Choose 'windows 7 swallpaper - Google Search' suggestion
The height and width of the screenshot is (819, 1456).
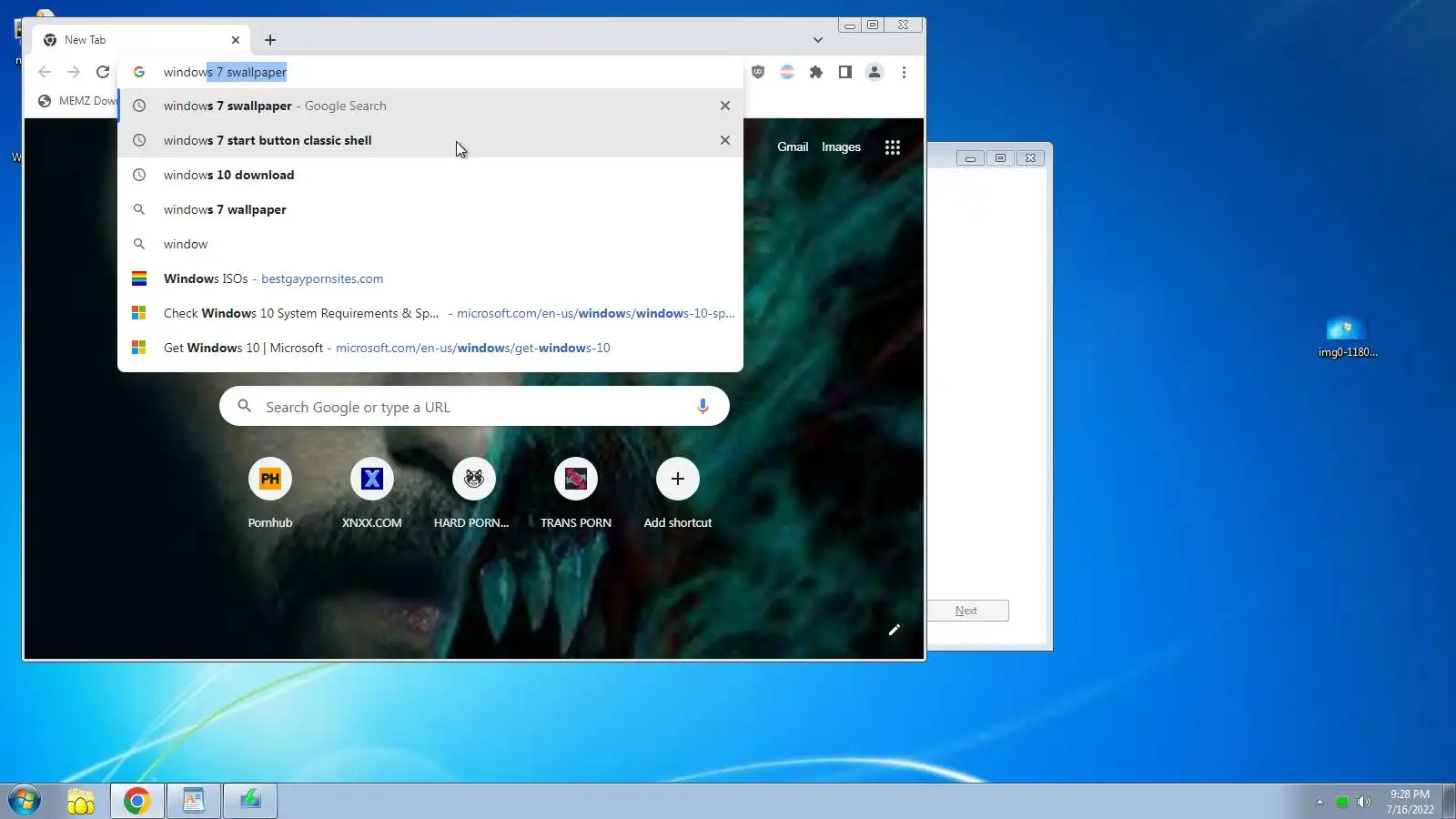[x=430, y=106]
